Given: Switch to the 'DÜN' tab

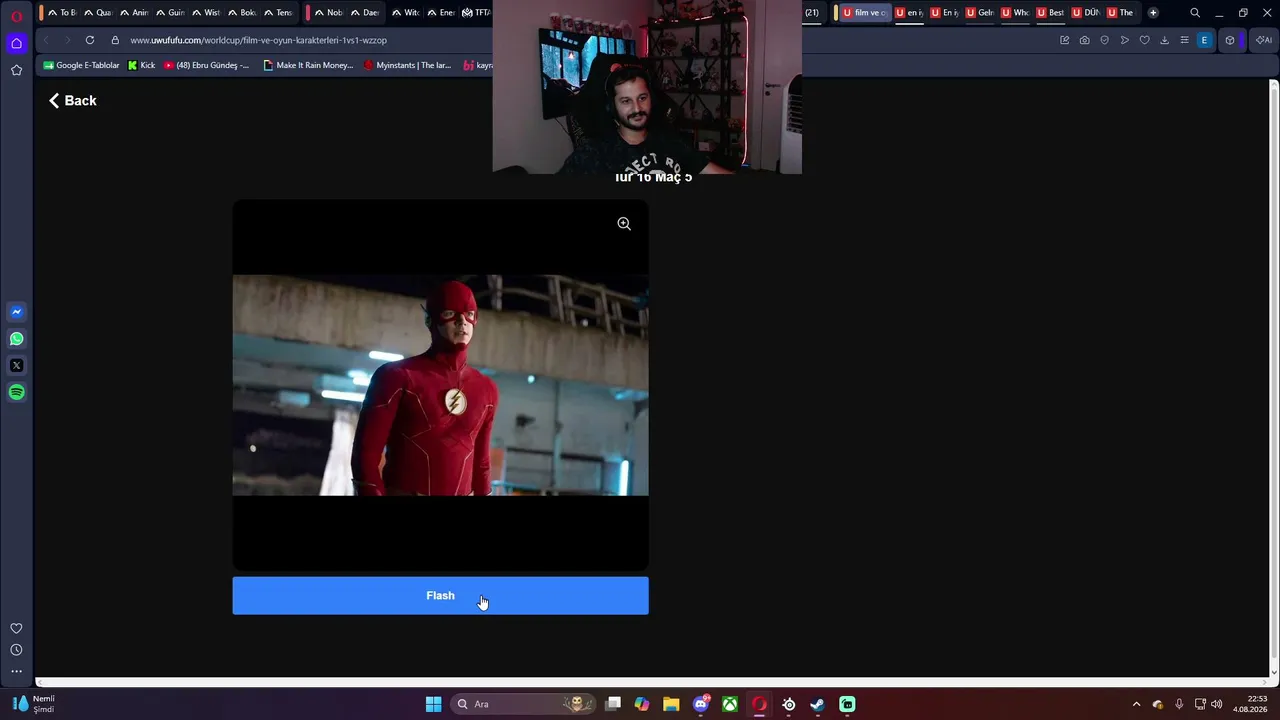Looking at the screenshot, I should pyautogui.click(x=1085, y=13).
